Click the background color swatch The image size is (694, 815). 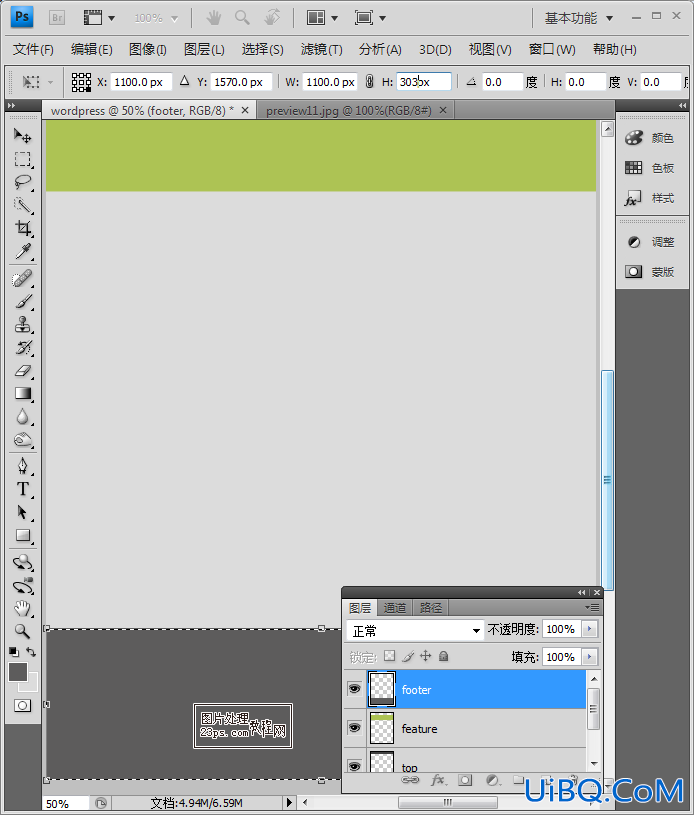point(32,685)
